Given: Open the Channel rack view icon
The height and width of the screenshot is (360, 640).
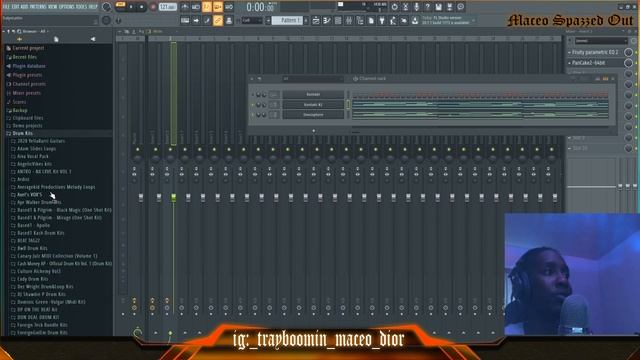Looking at the screenshot, I should (338, 20).
